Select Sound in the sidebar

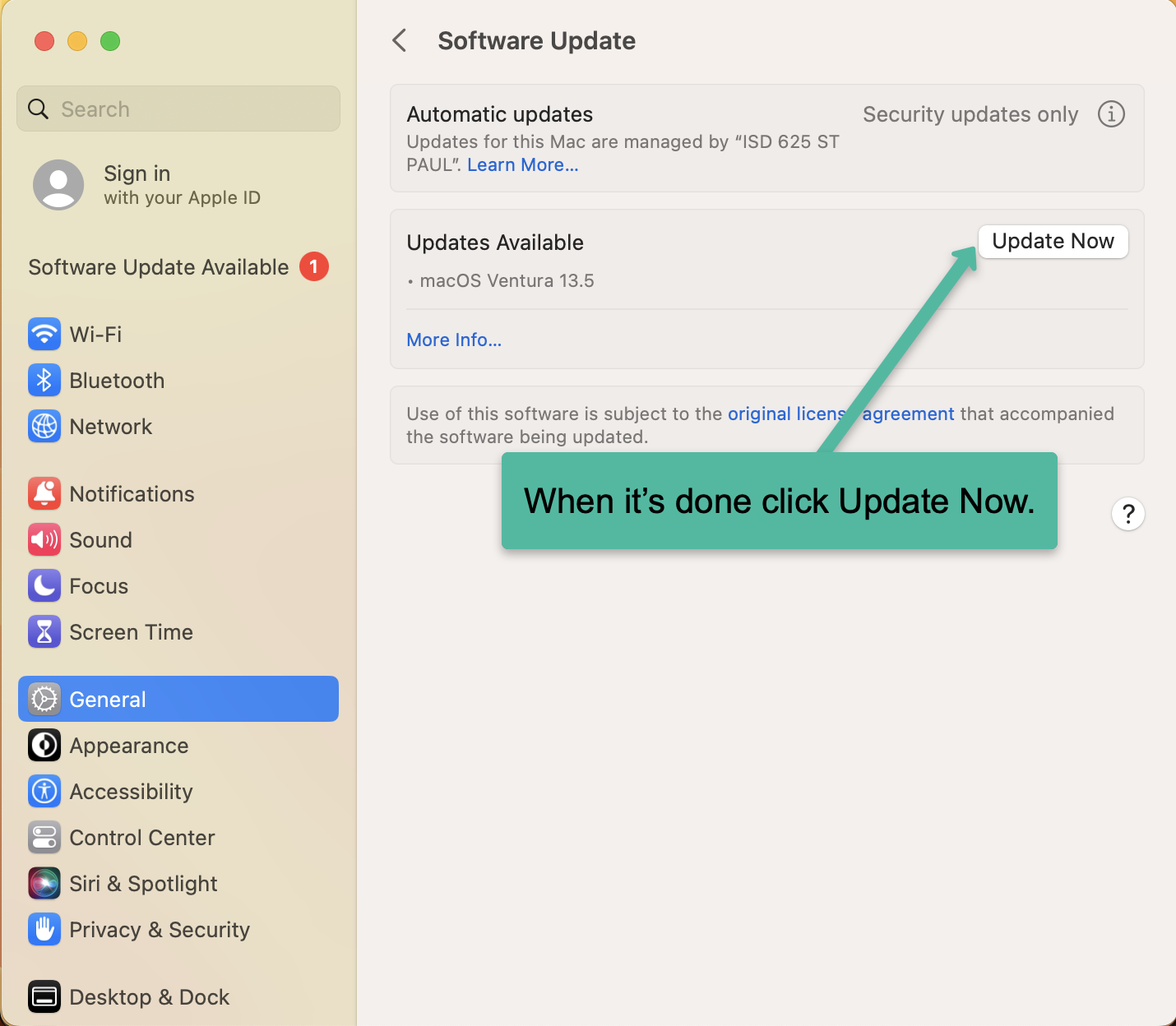[178, 539]
